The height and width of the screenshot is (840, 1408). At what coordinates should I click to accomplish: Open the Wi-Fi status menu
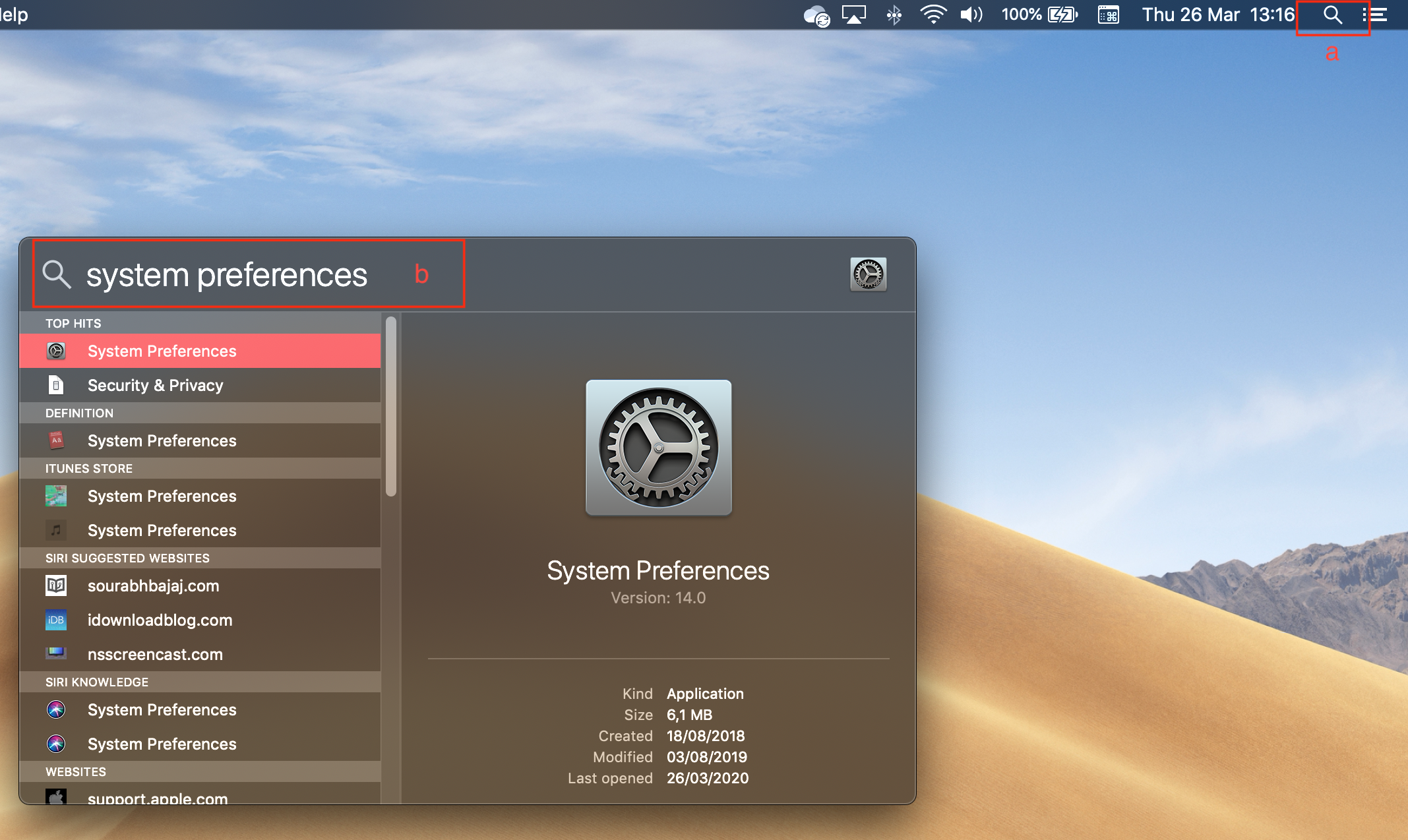click(933, 15)
